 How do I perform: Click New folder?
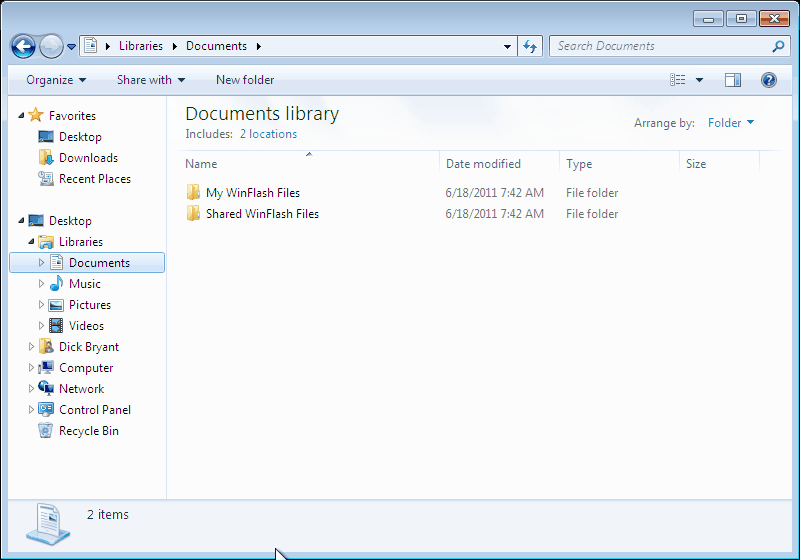245,80
